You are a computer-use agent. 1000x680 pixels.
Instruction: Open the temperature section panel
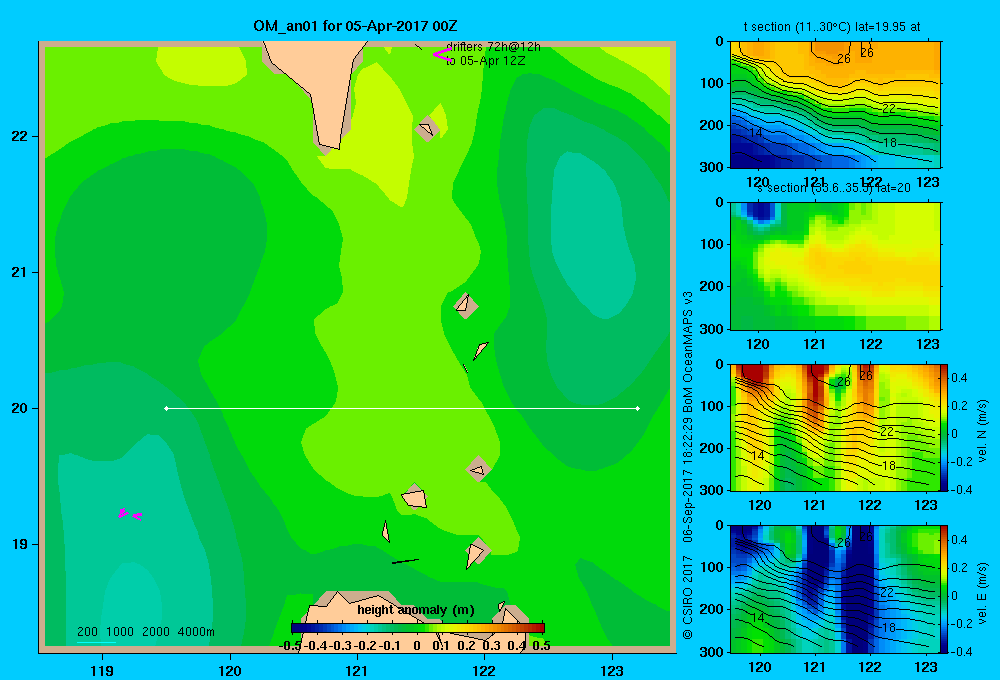(x=835, y=105)
